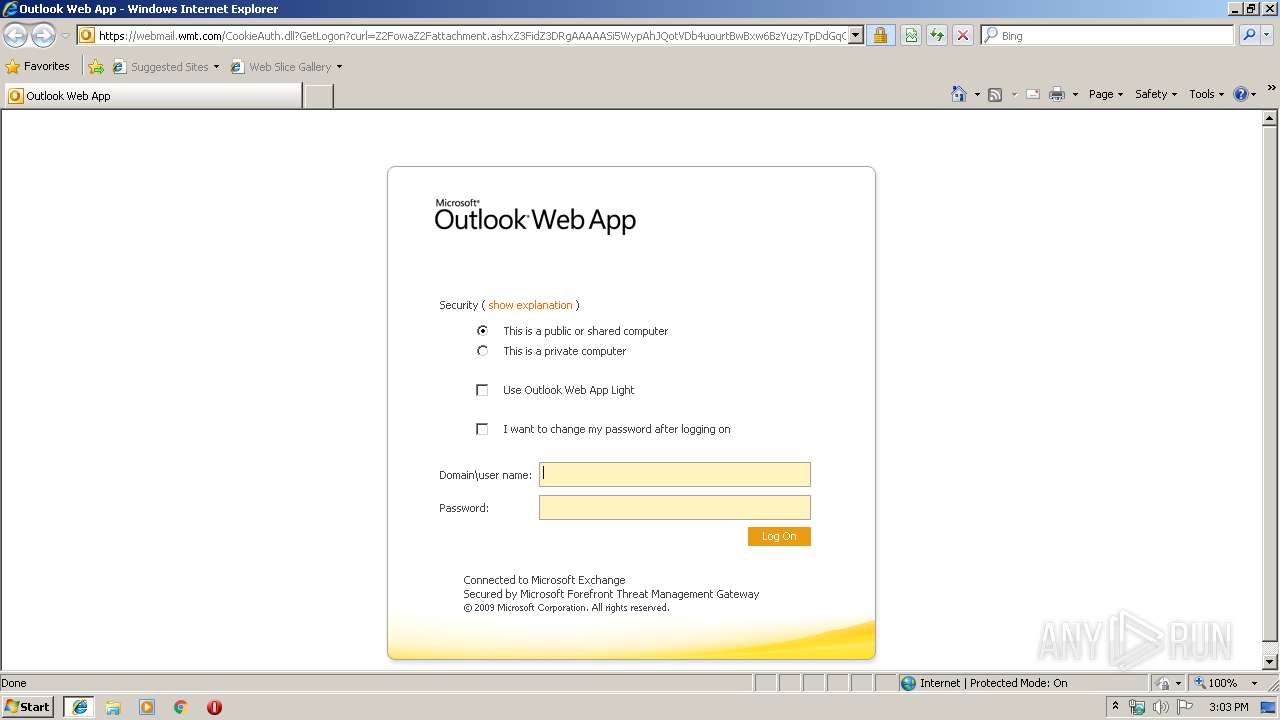The width and height of the screenshot is (1280, 720).
Task: Click the security lock icon in address bar
Action: 879,35
